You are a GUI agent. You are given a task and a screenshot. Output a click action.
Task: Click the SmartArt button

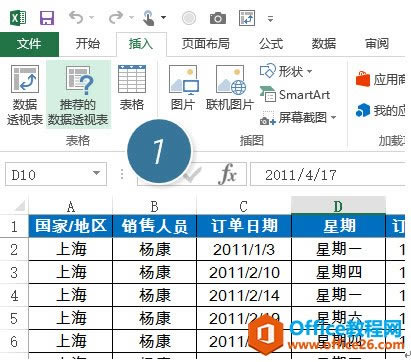coord(295,95)
